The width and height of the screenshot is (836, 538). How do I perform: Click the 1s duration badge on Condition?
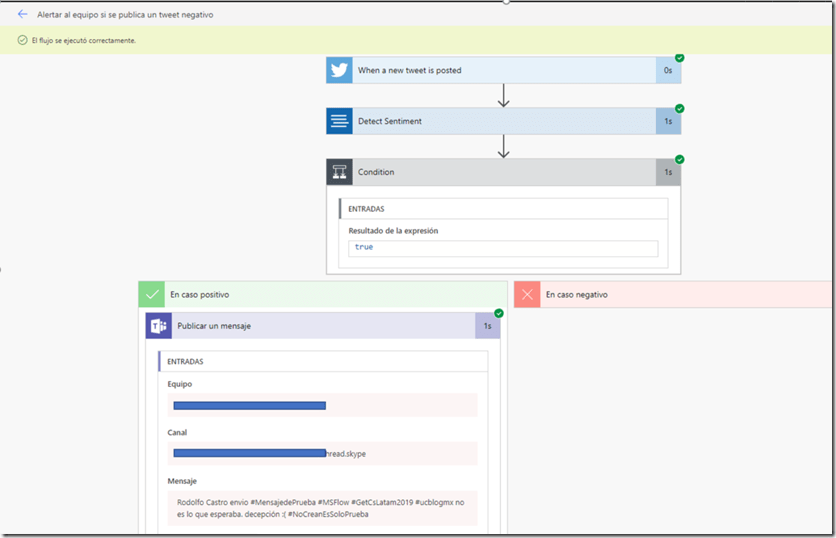click(x=668, y=172)
